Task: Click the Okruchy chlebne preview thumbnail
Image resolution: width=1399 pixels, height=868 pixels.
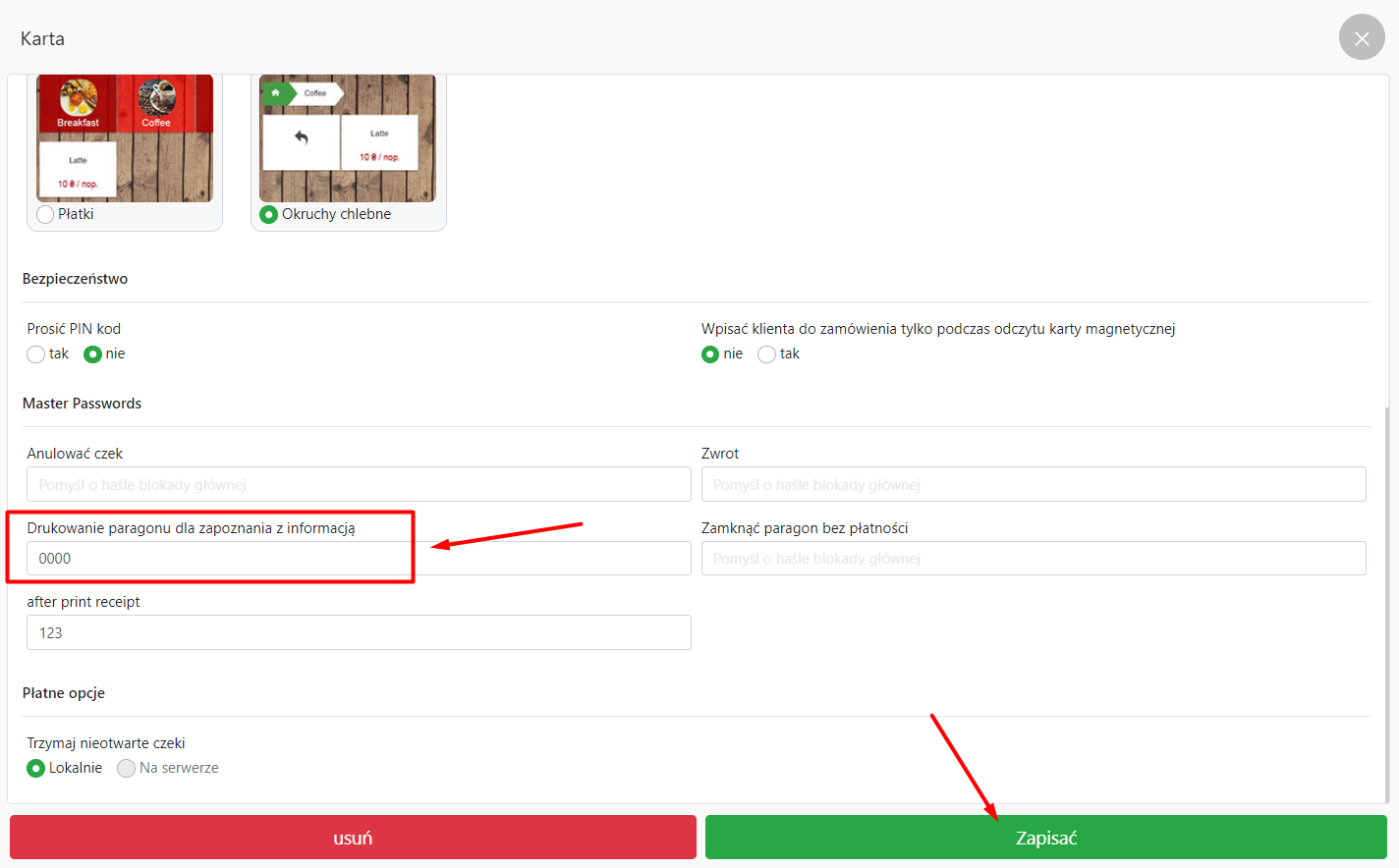Action: (x=348, y=138)
